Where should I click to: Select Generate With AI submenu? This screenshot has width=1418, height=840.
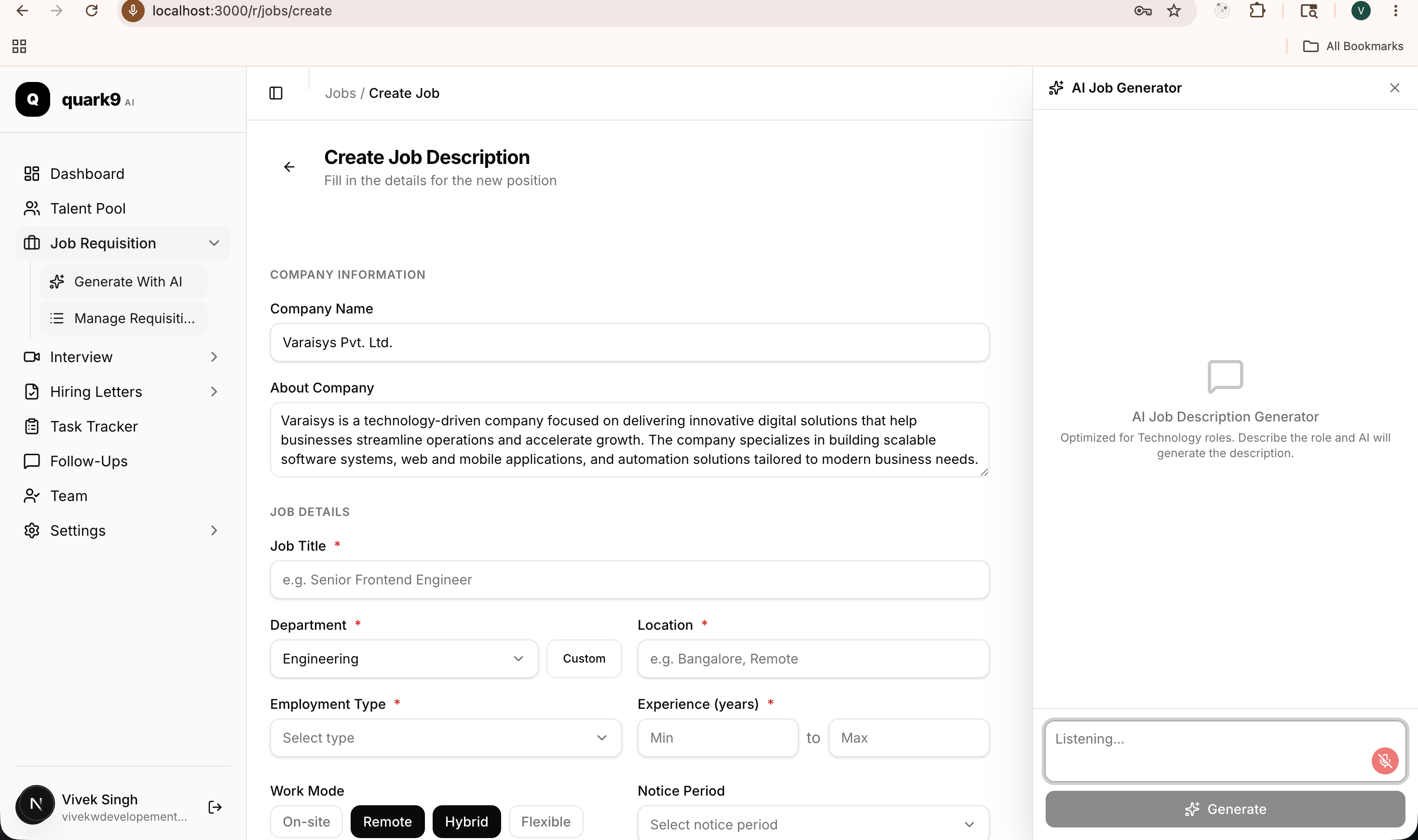click(x=123, y=282)
